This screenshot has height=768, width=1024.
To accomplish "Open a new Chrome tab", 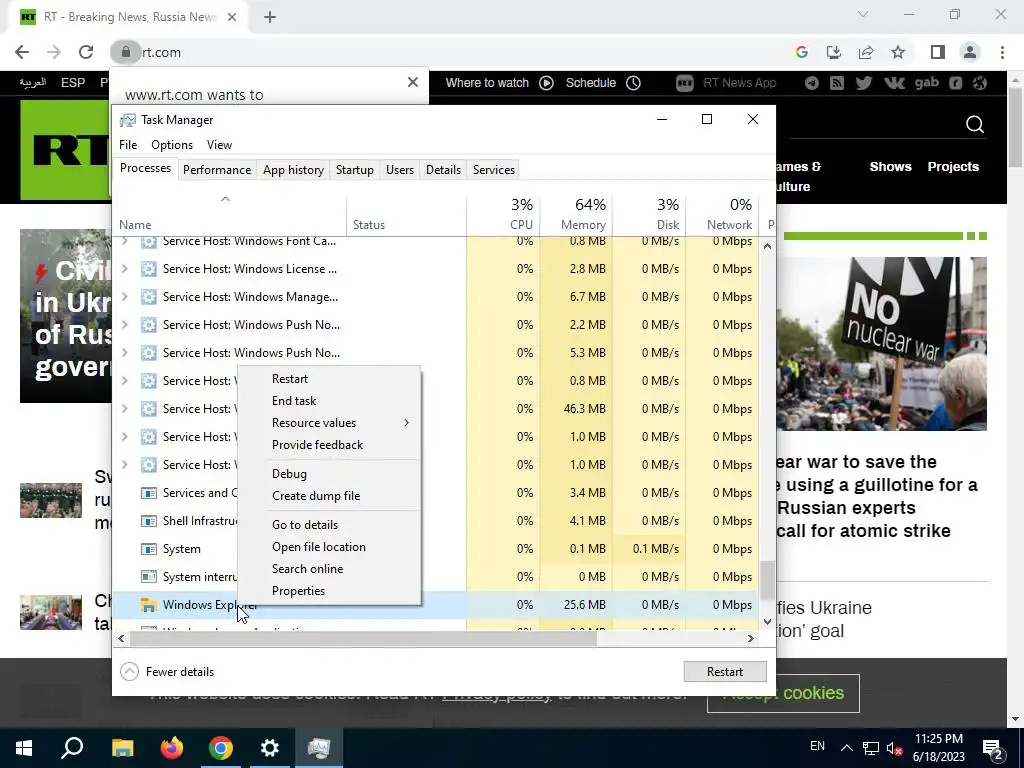I will tap(270, 17).
